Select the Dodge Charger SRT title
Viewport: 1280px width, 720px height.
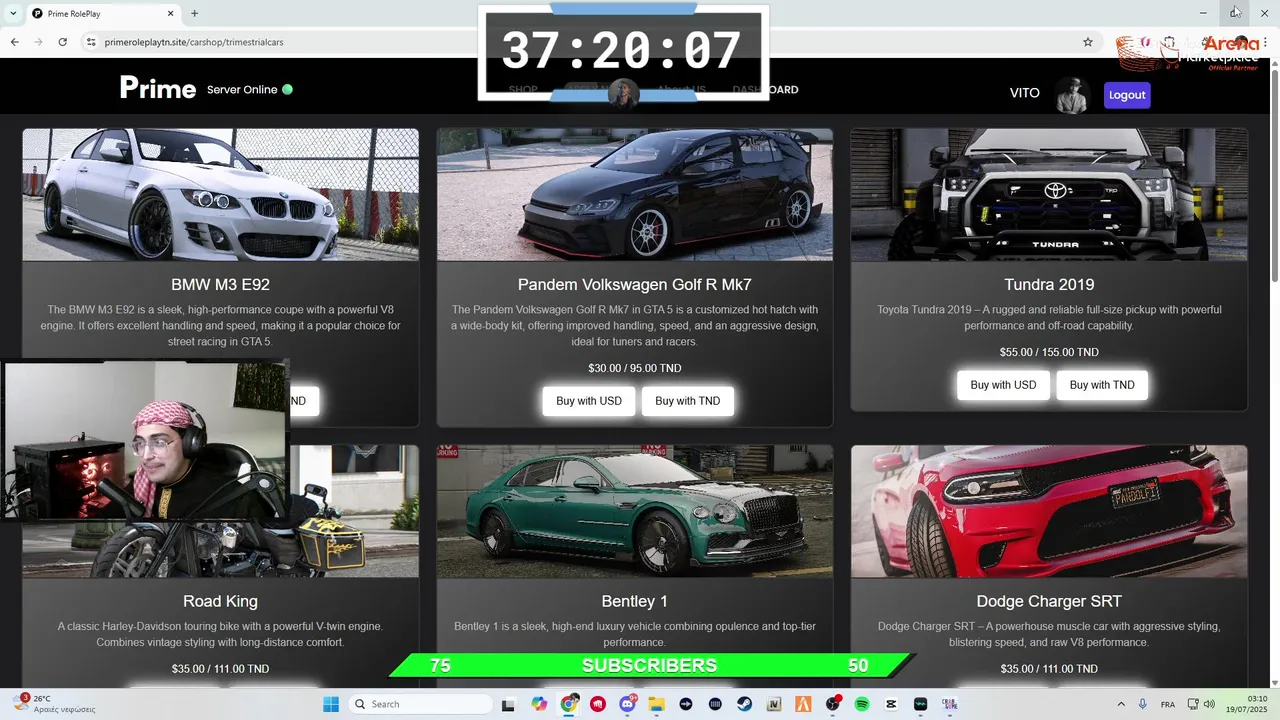click(x=1049, y=601)
